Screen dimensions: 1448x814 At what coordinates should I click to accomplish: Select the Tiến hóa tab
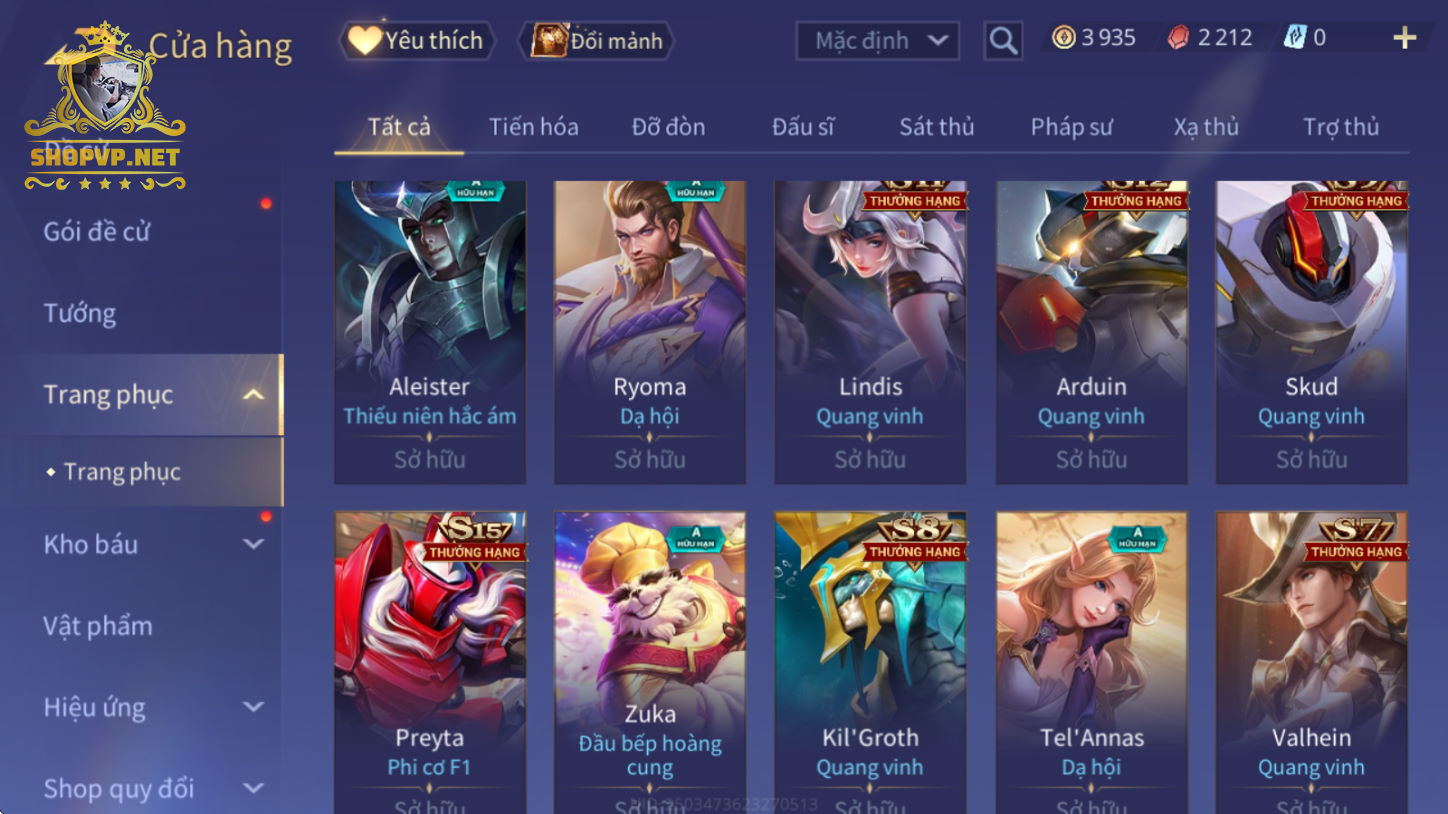coord(533,127)
